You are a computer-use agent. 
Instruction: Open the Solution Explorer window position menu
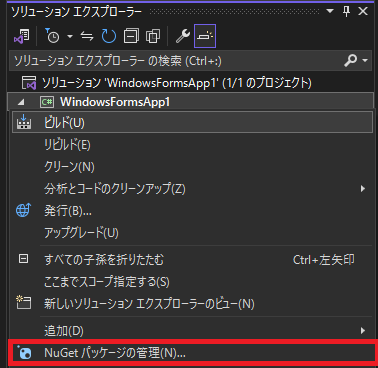[x=330, y=11]
